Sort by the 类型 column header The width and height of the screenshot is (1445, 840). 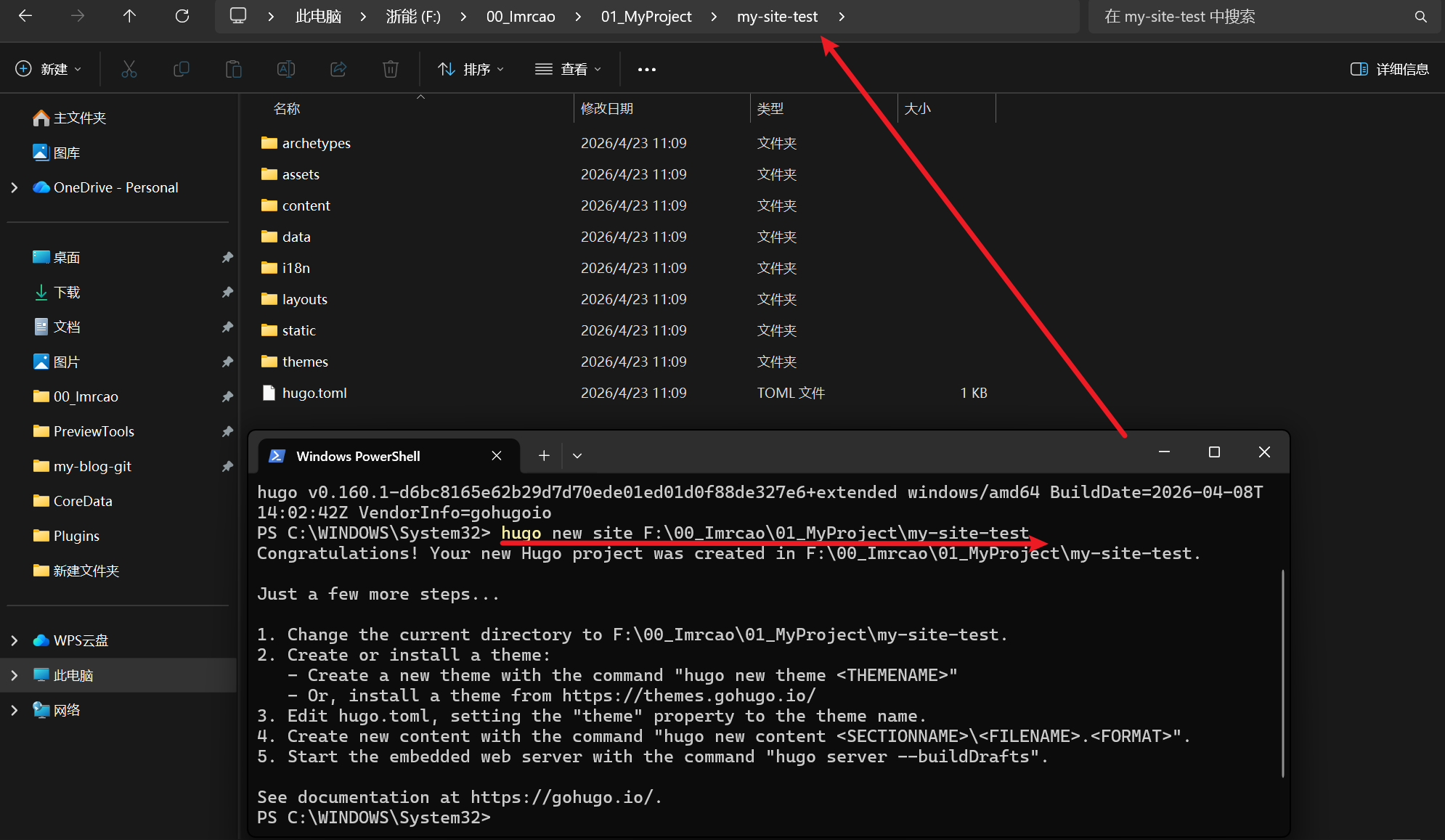(x=770, y=108)
